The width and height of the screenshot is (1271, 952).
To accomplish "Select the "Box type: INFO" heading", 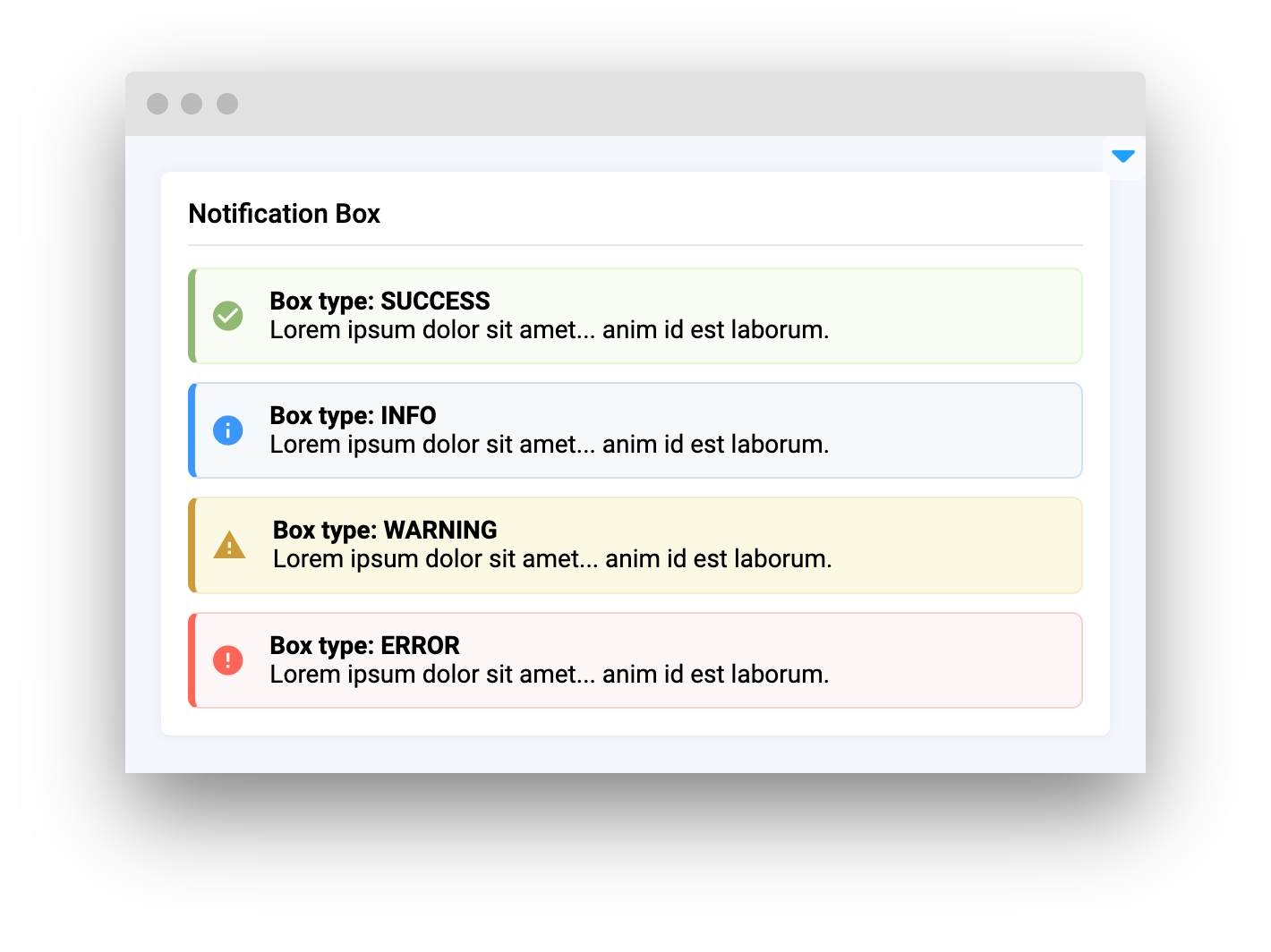I will coord(353,415).
